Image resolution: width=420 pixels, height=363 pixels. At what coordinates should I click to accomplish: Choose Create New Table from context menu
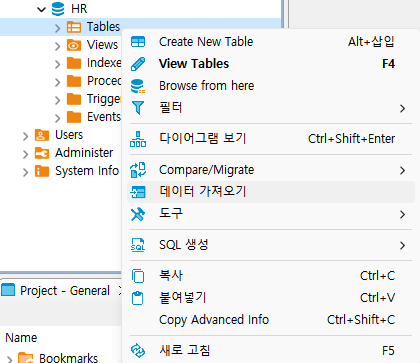[271, 42]
